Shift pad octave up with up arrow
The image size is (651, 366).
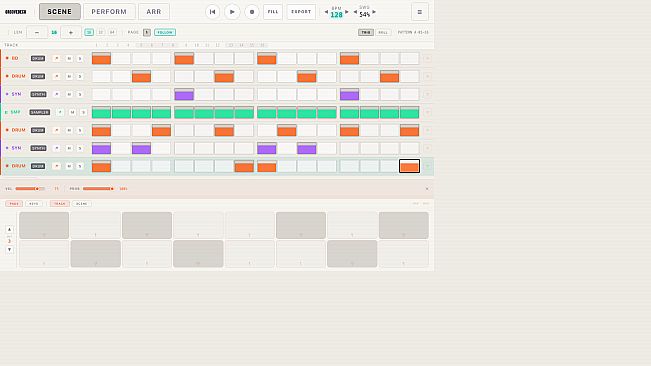9,229
